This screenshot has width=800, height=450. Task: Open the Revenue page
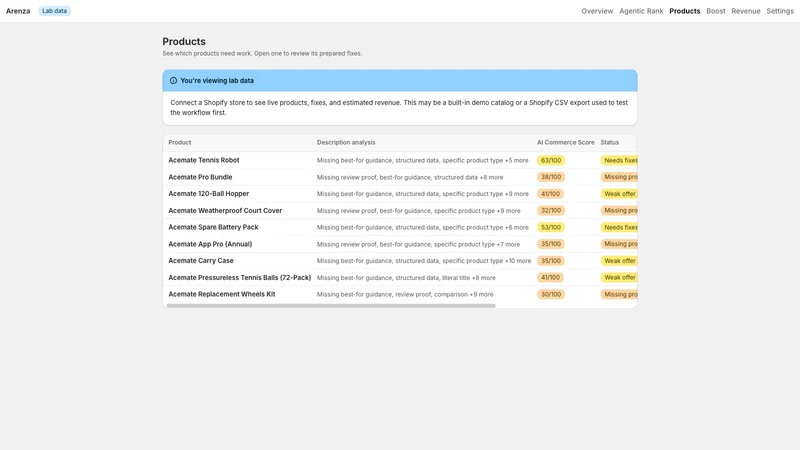(745, 11)
